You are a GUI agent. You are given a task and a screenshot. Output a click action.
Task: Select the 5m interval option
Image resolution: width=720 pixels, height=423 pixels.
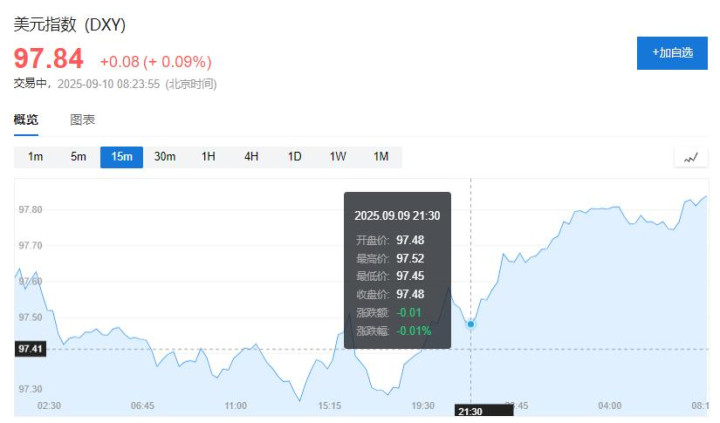[x=78, y=157]
